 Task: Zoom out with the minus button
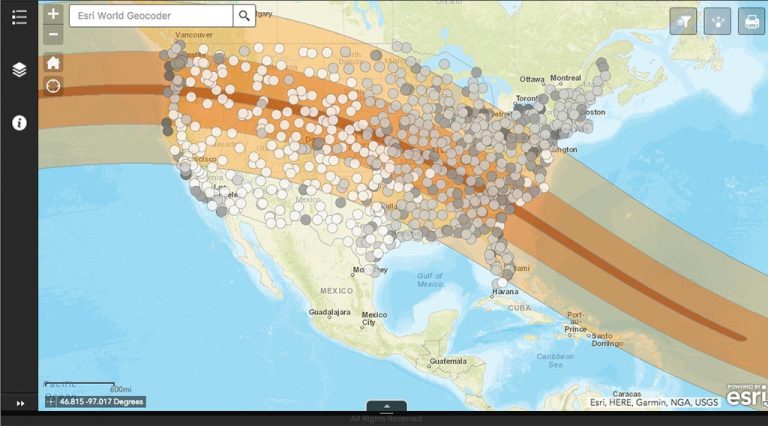[53, 34]
